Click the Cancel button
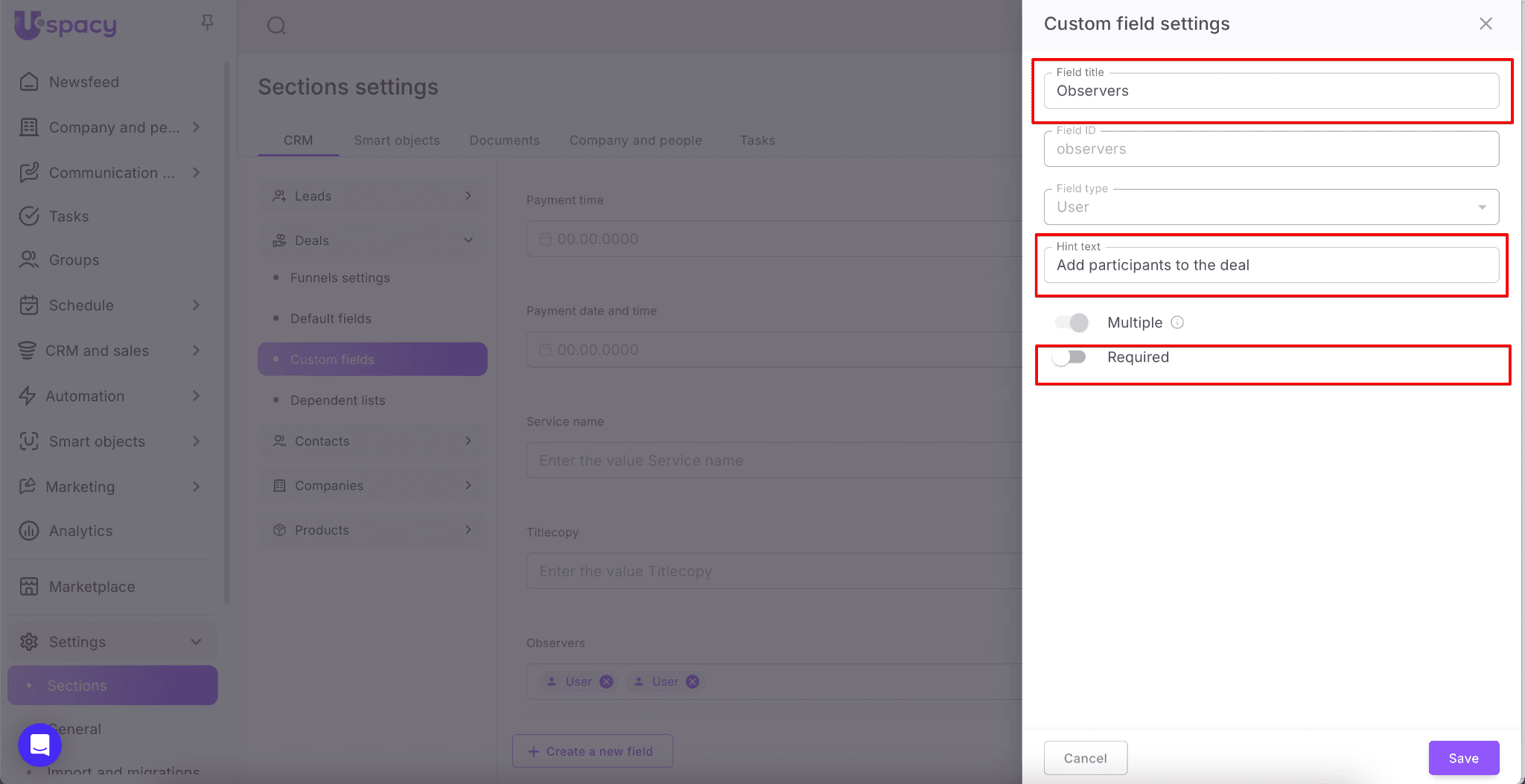Image resolution: width=1525 pixels, height=784 pixels. pos(1085,758)
